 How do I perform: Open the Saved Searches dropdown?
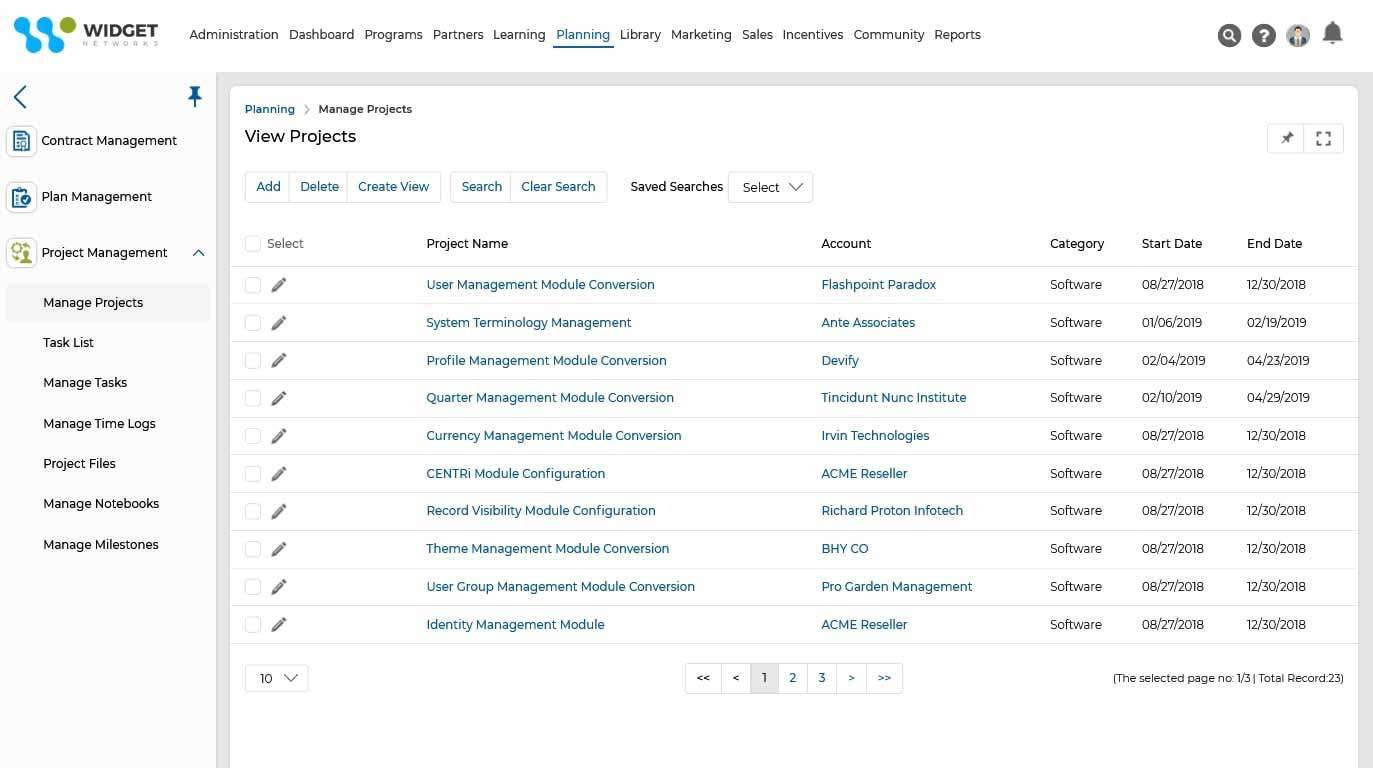(x=770, y=187)
